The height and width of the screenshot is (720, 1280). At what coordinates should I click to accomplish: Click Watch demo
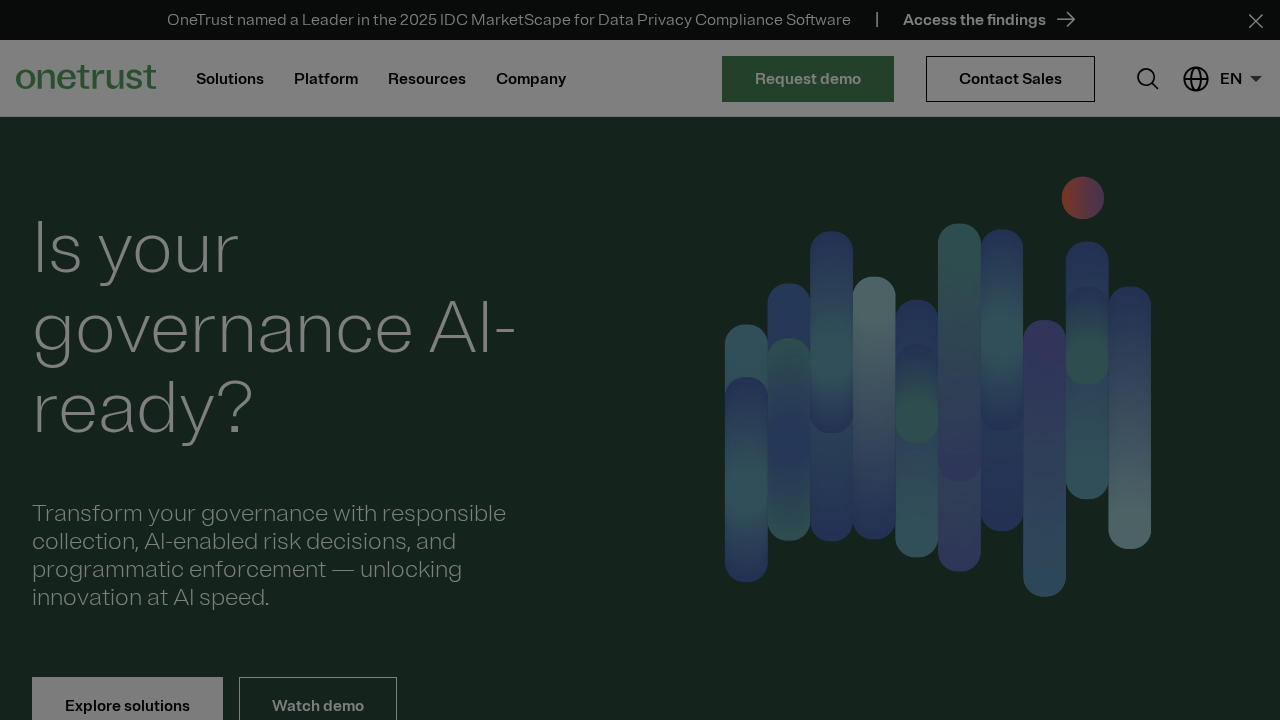point(317,704)
